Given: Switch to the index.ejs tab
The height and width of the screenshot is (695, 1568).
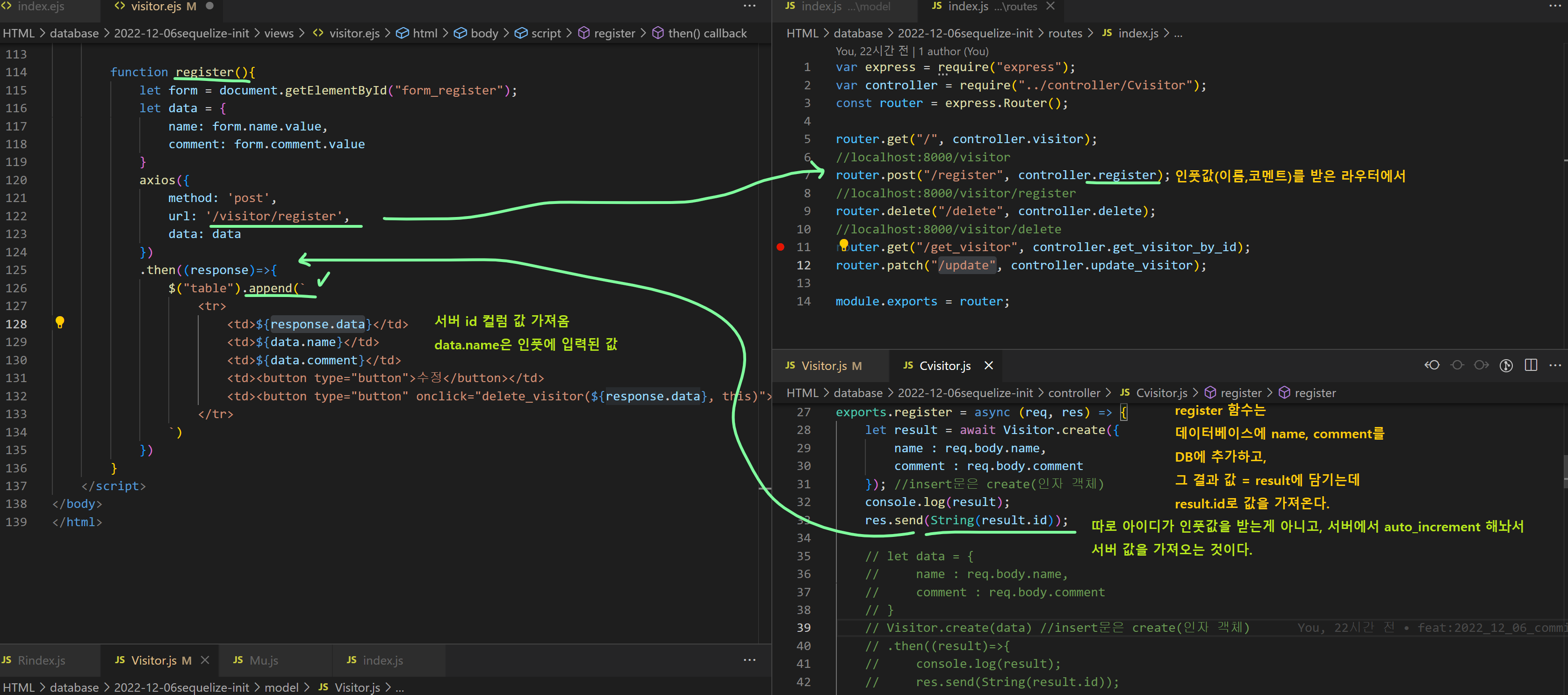Looking at the screenshot, I should coord(40,6).
